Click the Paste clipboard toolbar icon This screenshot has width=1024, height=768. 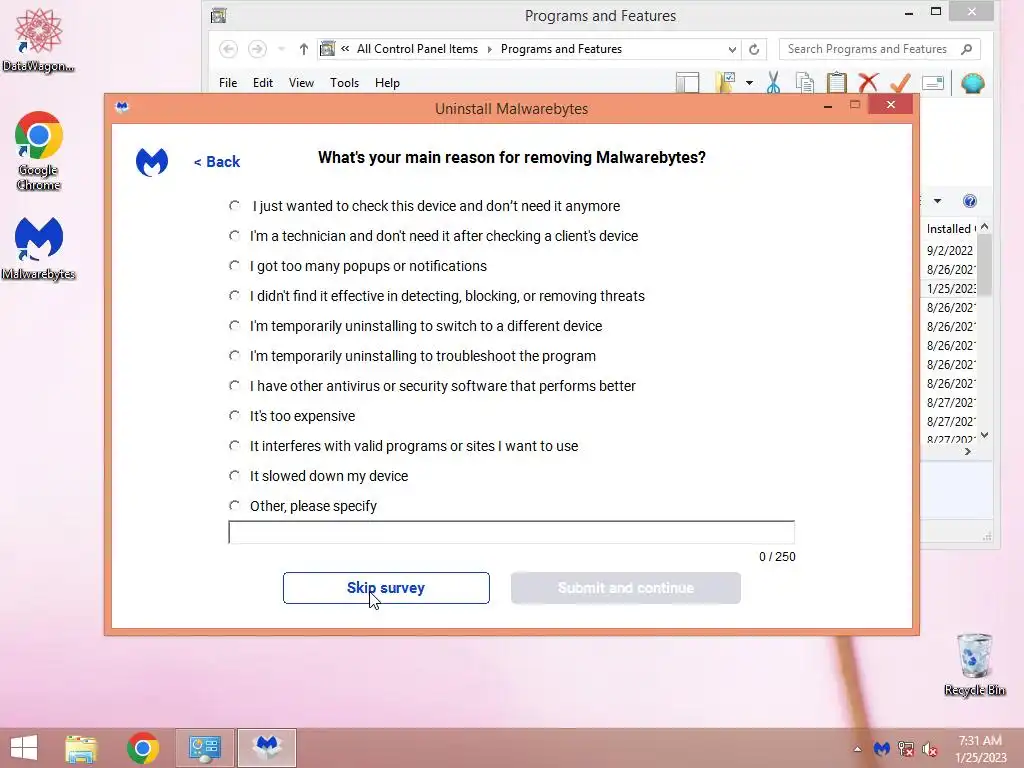tap(837, 83)
